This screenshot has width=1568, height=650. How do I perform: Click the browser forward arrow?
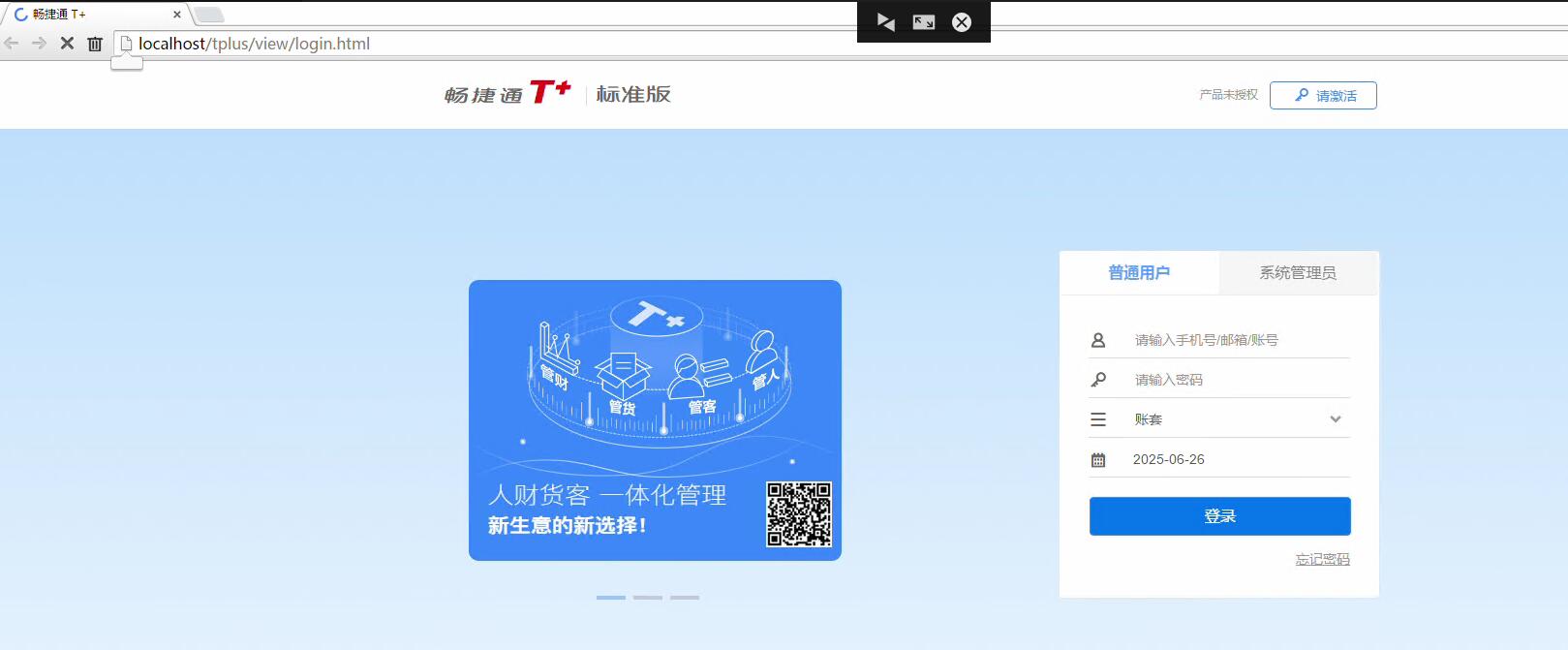click(x=39, y=43)
